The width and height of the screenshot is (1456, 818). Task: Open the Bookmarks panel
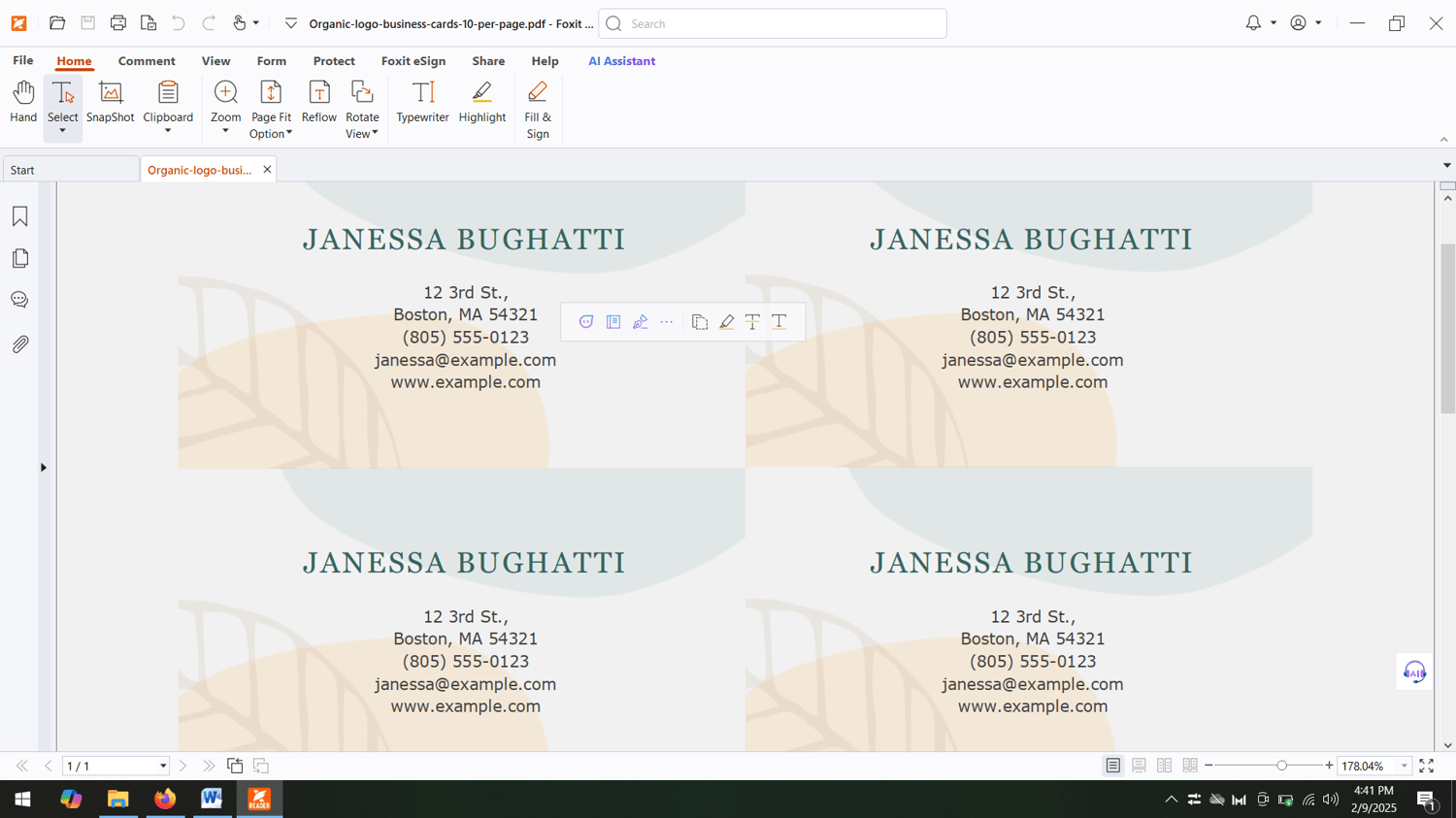pos(19,216)
